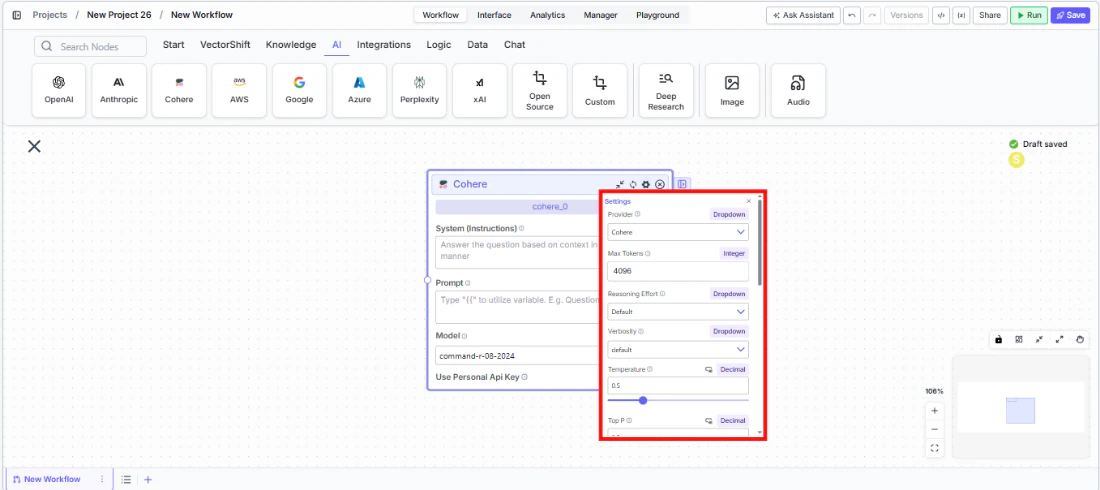1100x490 pixels.
Task: Open the list view icon in bottom bar
Action: [x=126, y=479]
